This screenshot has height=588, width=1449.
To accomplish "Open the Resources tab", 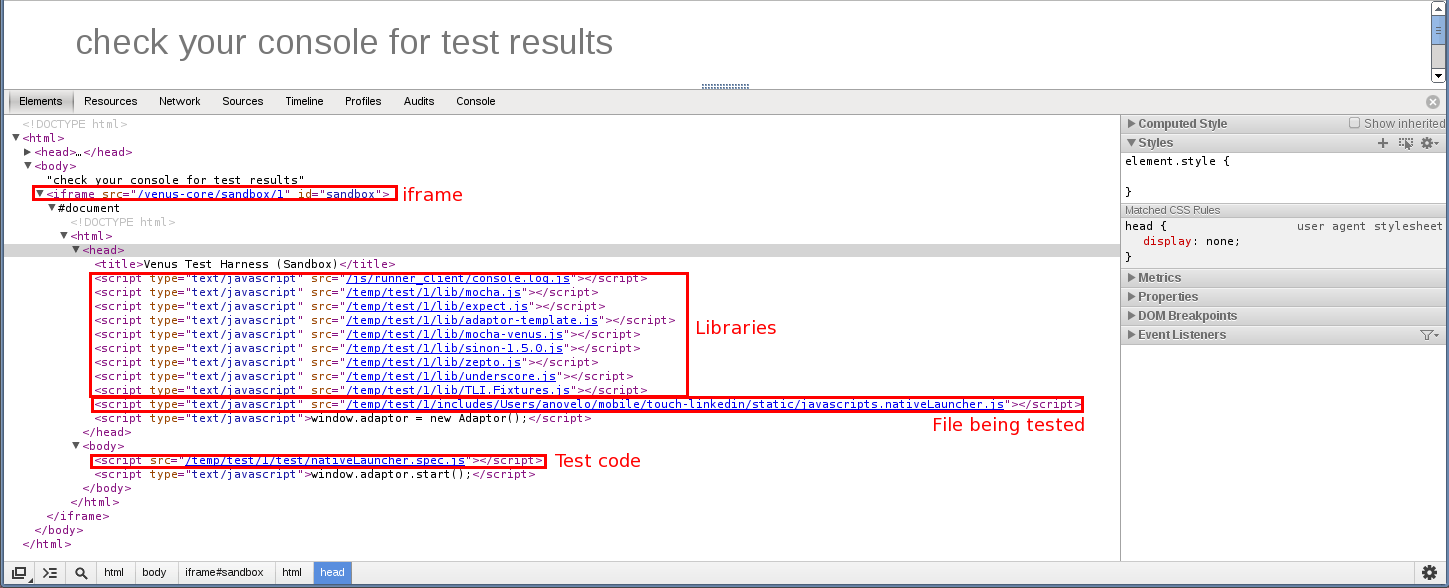I will (x=111, y=101).
